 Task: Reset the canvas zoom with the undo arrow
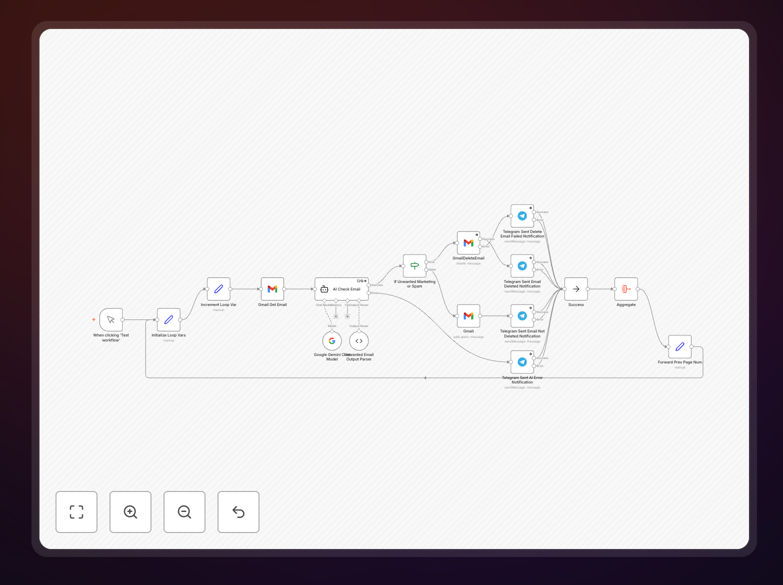pos(238,512)
